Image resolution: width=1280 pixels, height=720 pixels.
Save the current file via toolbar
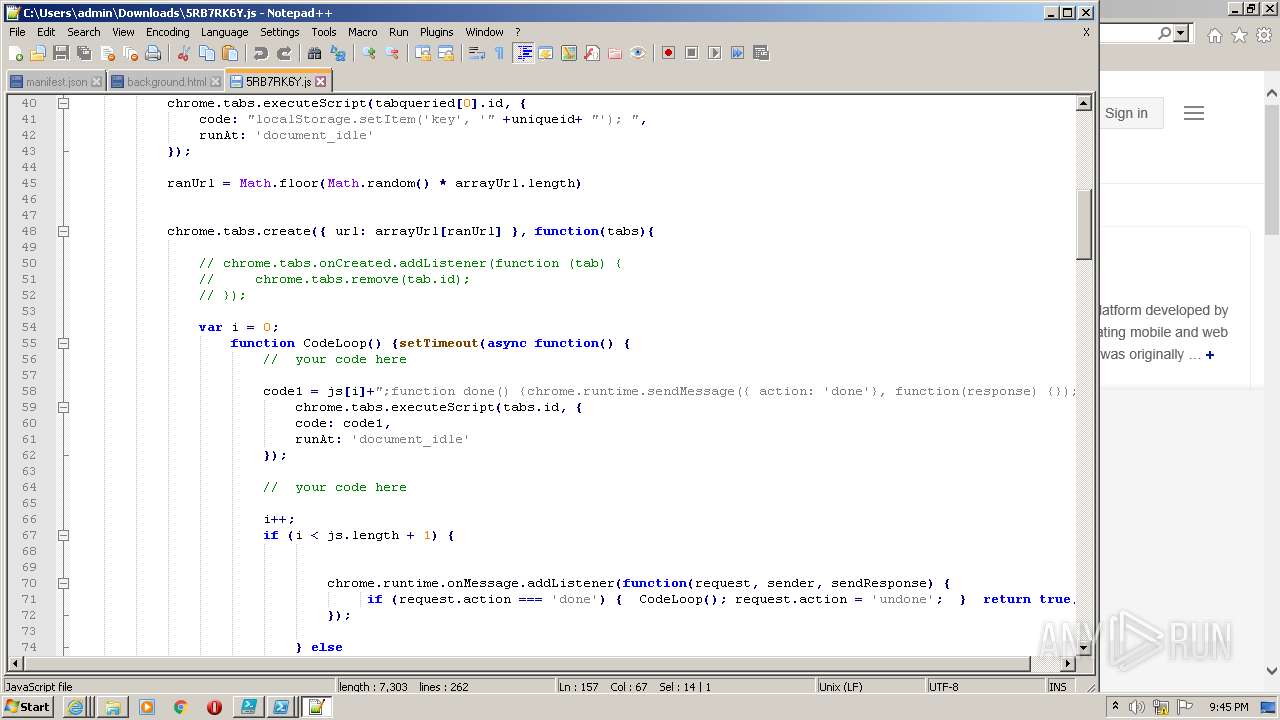(x=61, y=53)
